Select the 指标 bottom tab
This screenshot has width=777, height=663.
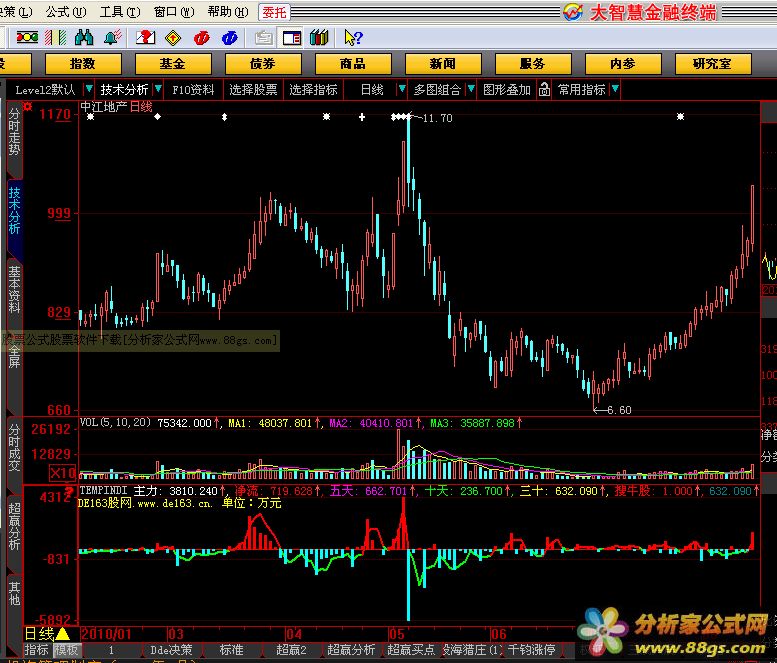[x=36, y=650]
